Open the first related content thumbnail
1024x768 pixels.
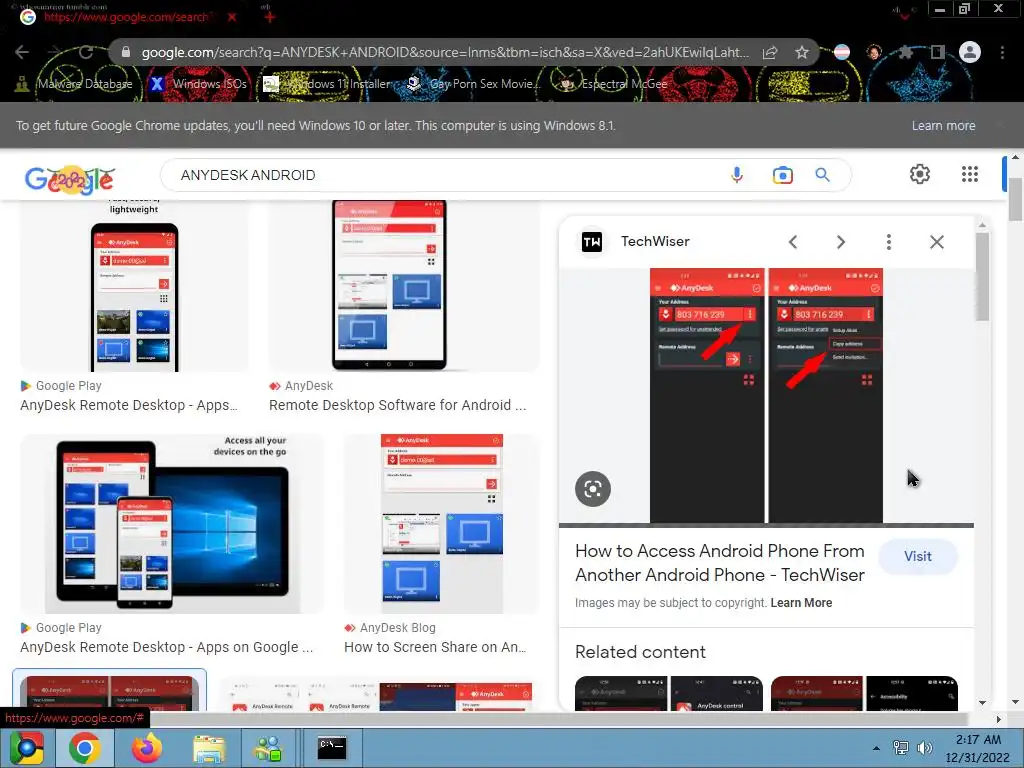tap(621, 694)
